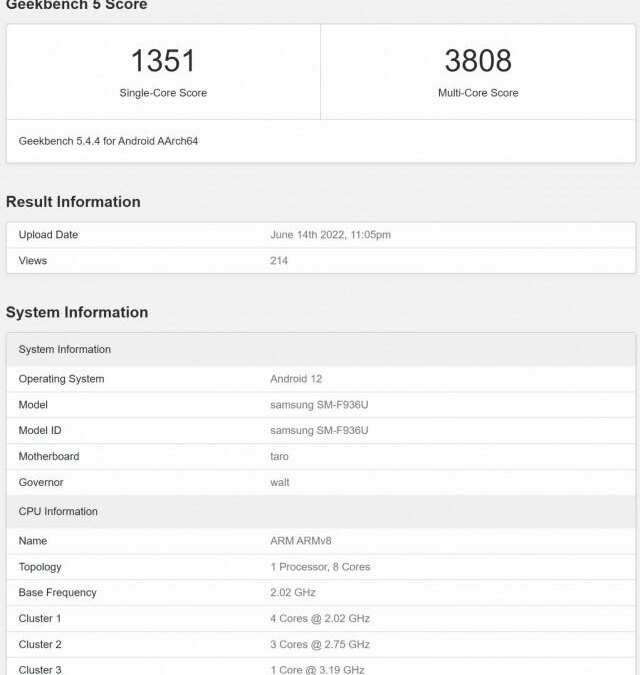Screen dimensions: 640x675
Task: Click the System Information section heading
Action: coord(77,312)
